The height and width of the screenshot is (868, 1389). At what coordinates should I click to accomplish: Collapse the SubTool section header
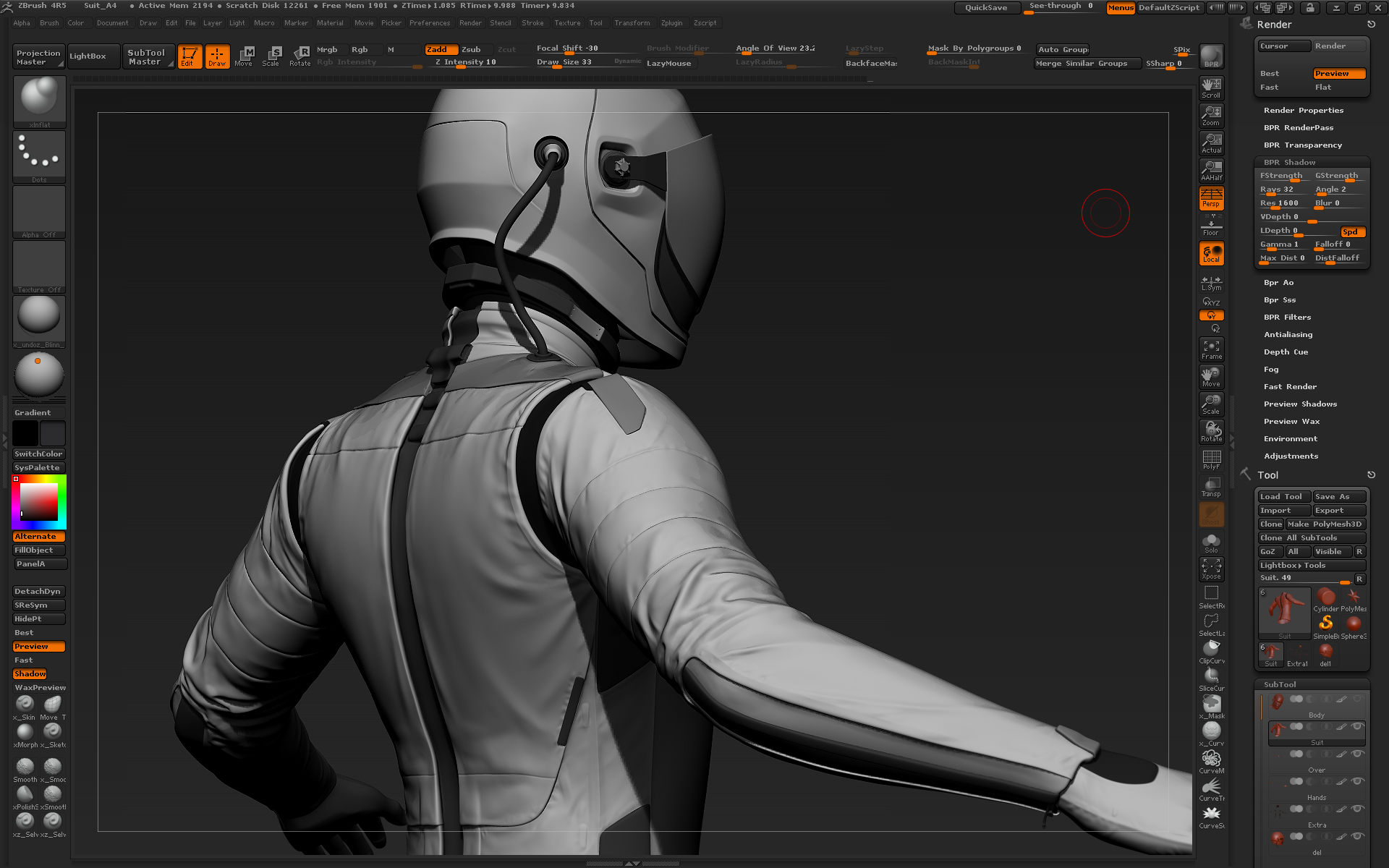(1280, 684)
